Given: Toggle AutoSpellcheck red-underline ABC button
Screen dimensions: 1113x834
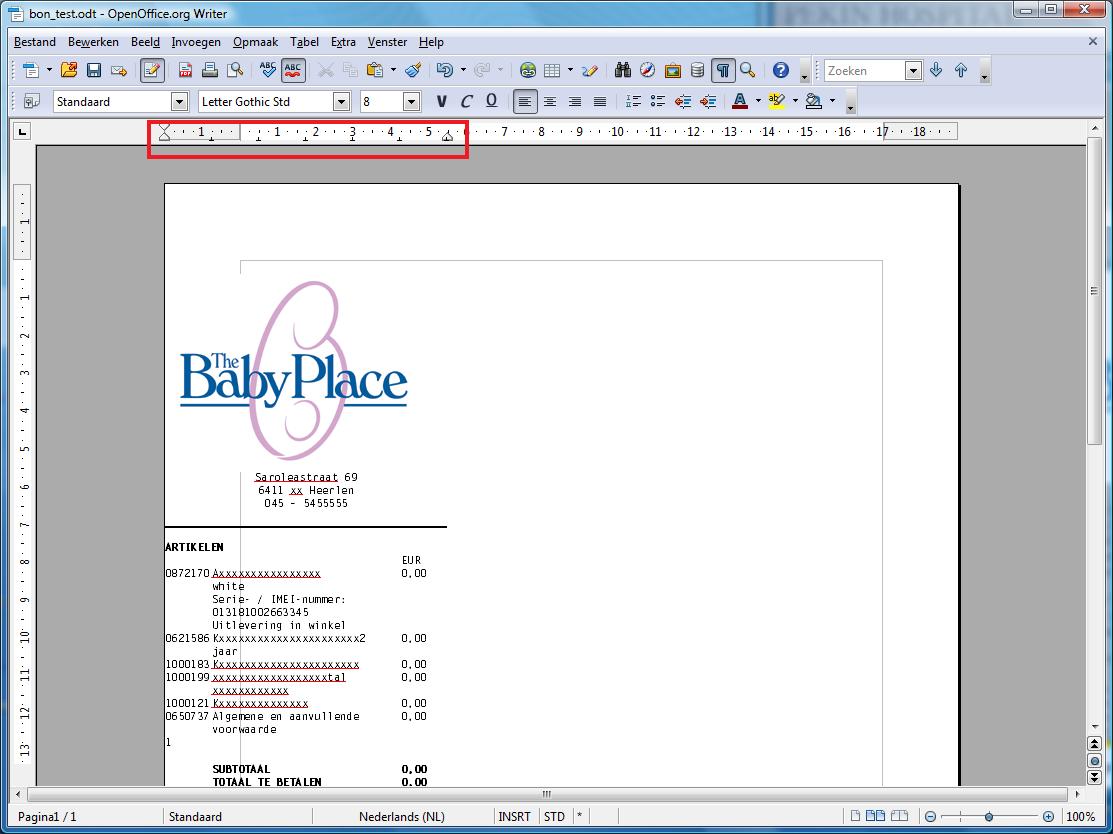Looking at the screenshot, I should pos(293,70).
